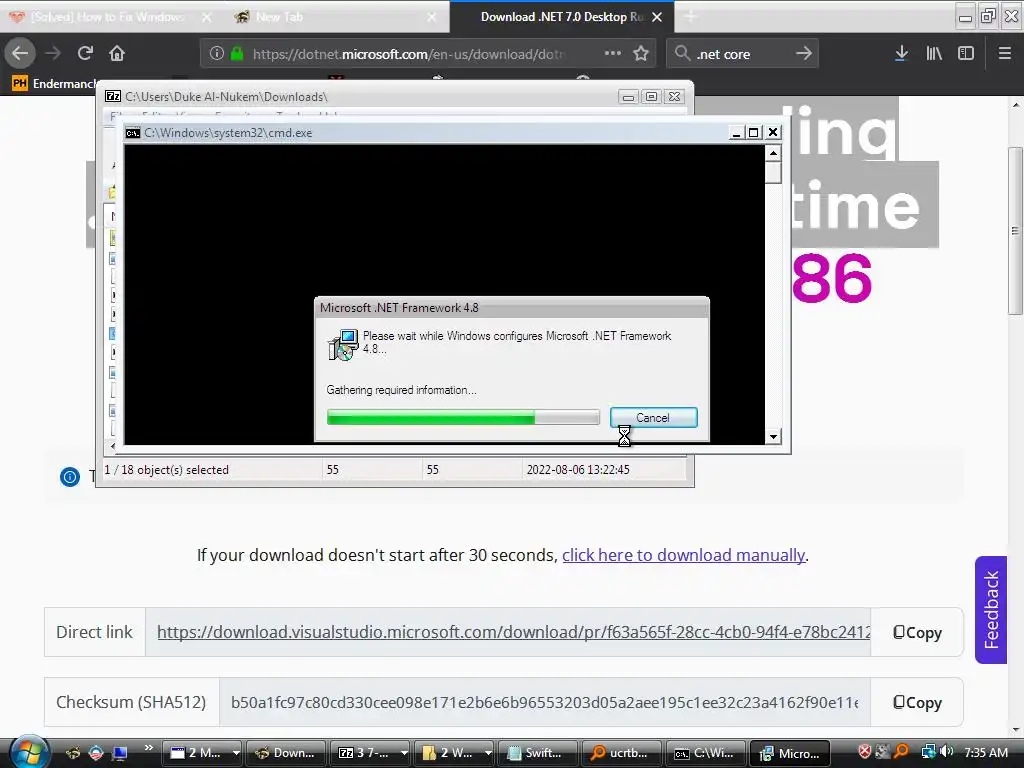Image resolution: width=1024 pixels, height=768 pixels.
Task: Open a new browser tab
Action: 690,17
